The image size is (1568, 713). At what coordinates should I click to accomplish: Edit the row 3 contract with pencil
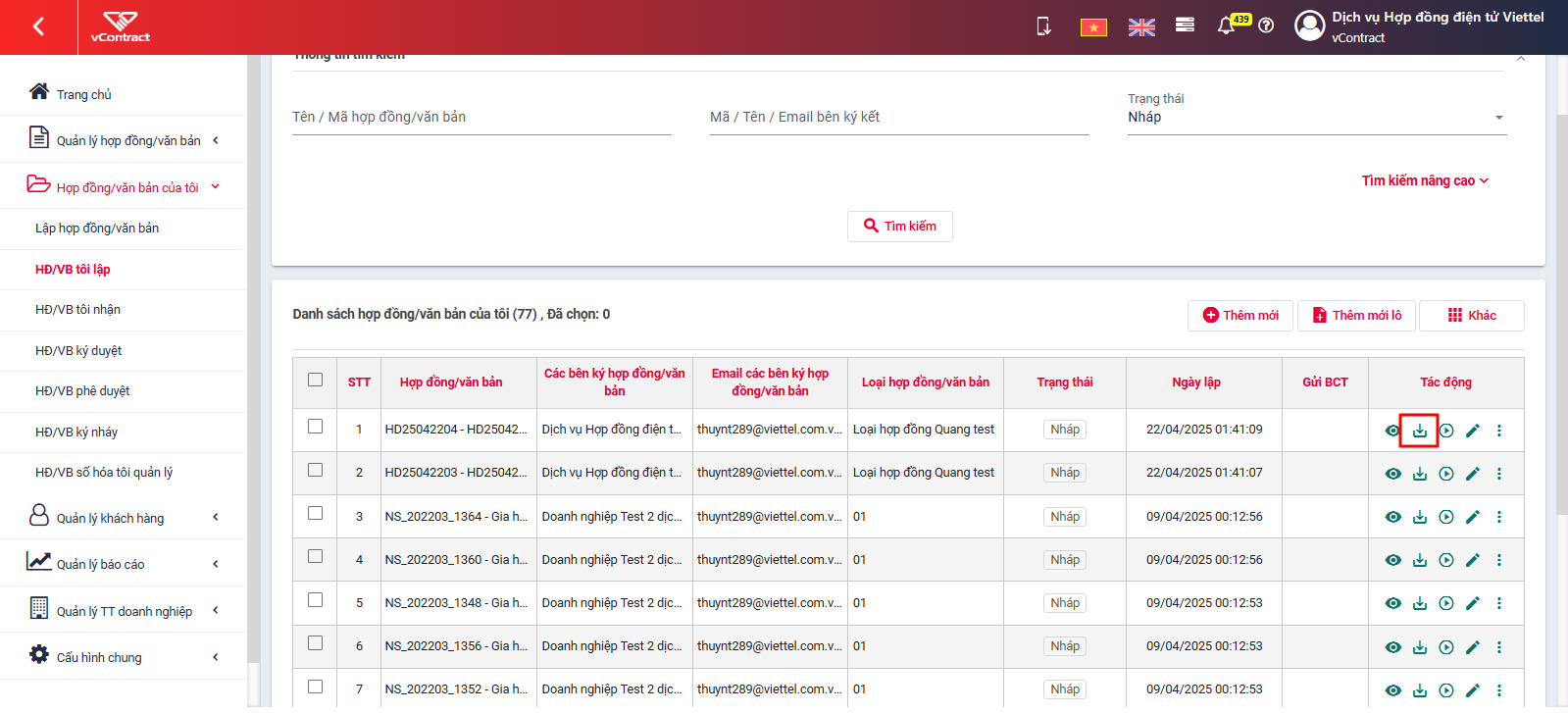pyautogui.click(x=1472, y=517)
